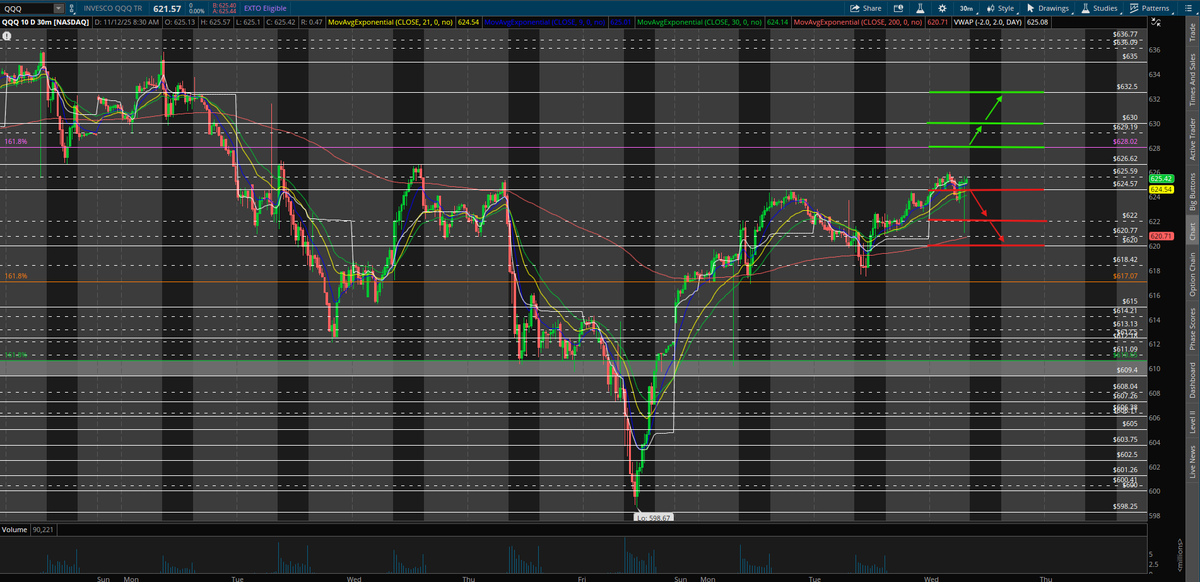The width and height of the screenshot is (1200, 582).
Task: Toggle the Level II sidebar panel
Action: pos(1192,423)
